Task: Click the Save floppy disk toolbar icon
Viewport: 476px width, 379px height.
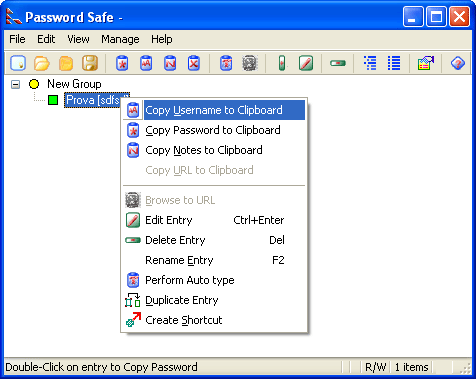Action: click(x=90, y=63)
